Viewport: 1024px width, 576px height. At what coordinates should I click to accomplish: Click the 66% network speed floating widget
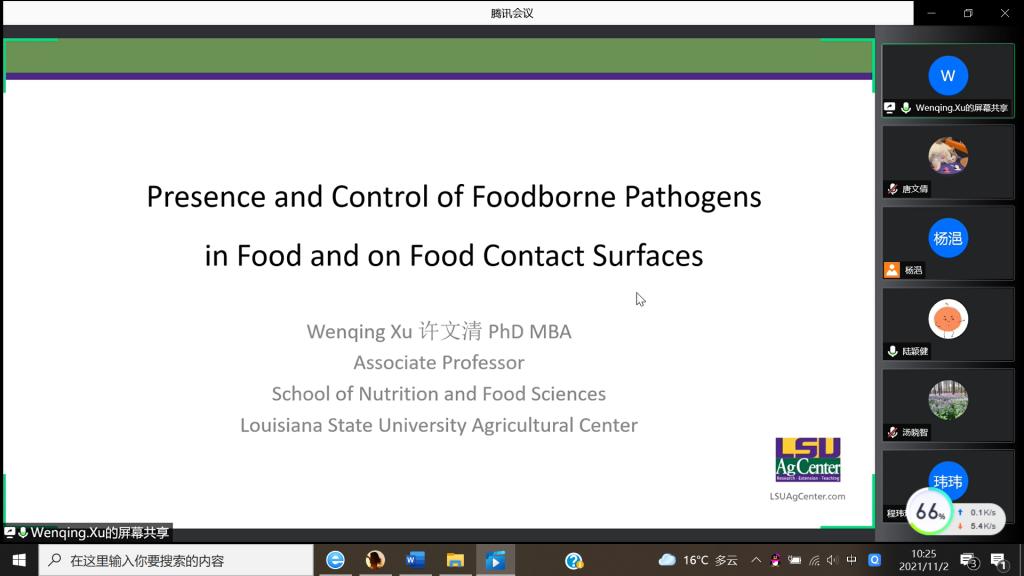tap(930, 512)
